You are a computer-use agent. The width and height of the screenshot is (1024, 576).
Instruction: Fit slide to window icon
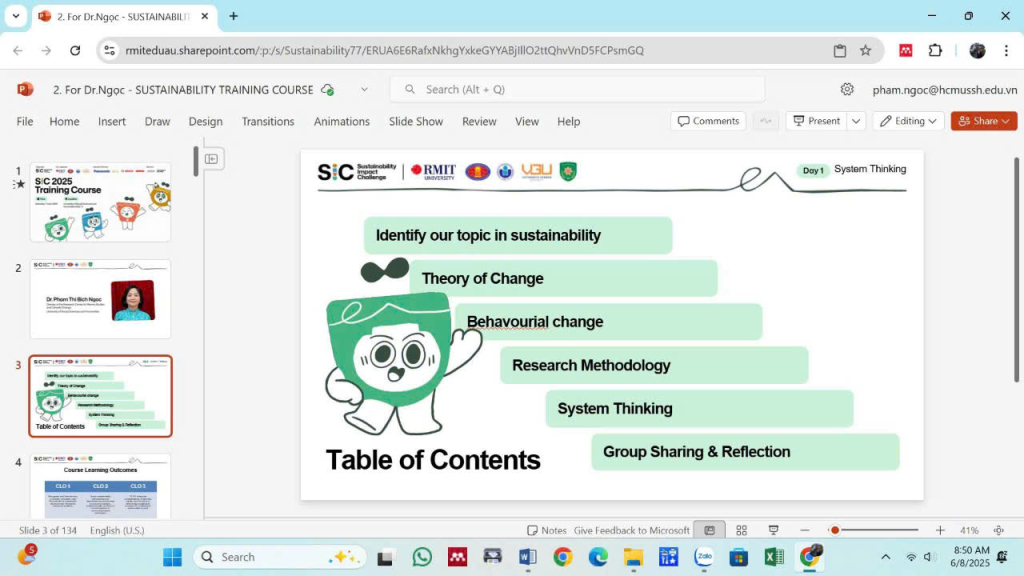click(x=999, y=530)
